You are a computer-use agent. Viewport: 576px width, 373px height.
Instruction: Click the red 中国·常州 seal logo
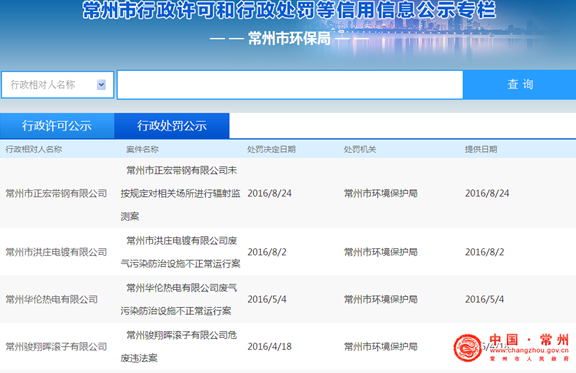pyautogui.click(x=467, y=348)
